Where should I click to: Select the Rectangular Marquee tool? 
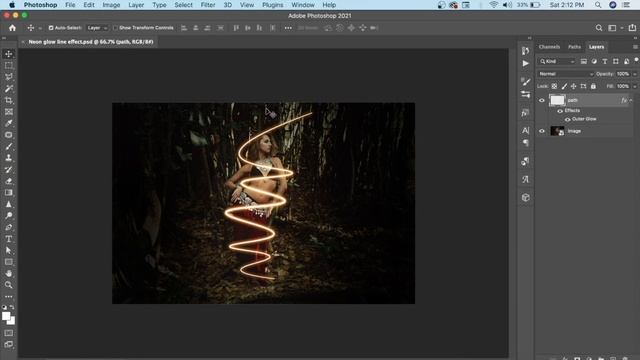[x=9, y=65]
